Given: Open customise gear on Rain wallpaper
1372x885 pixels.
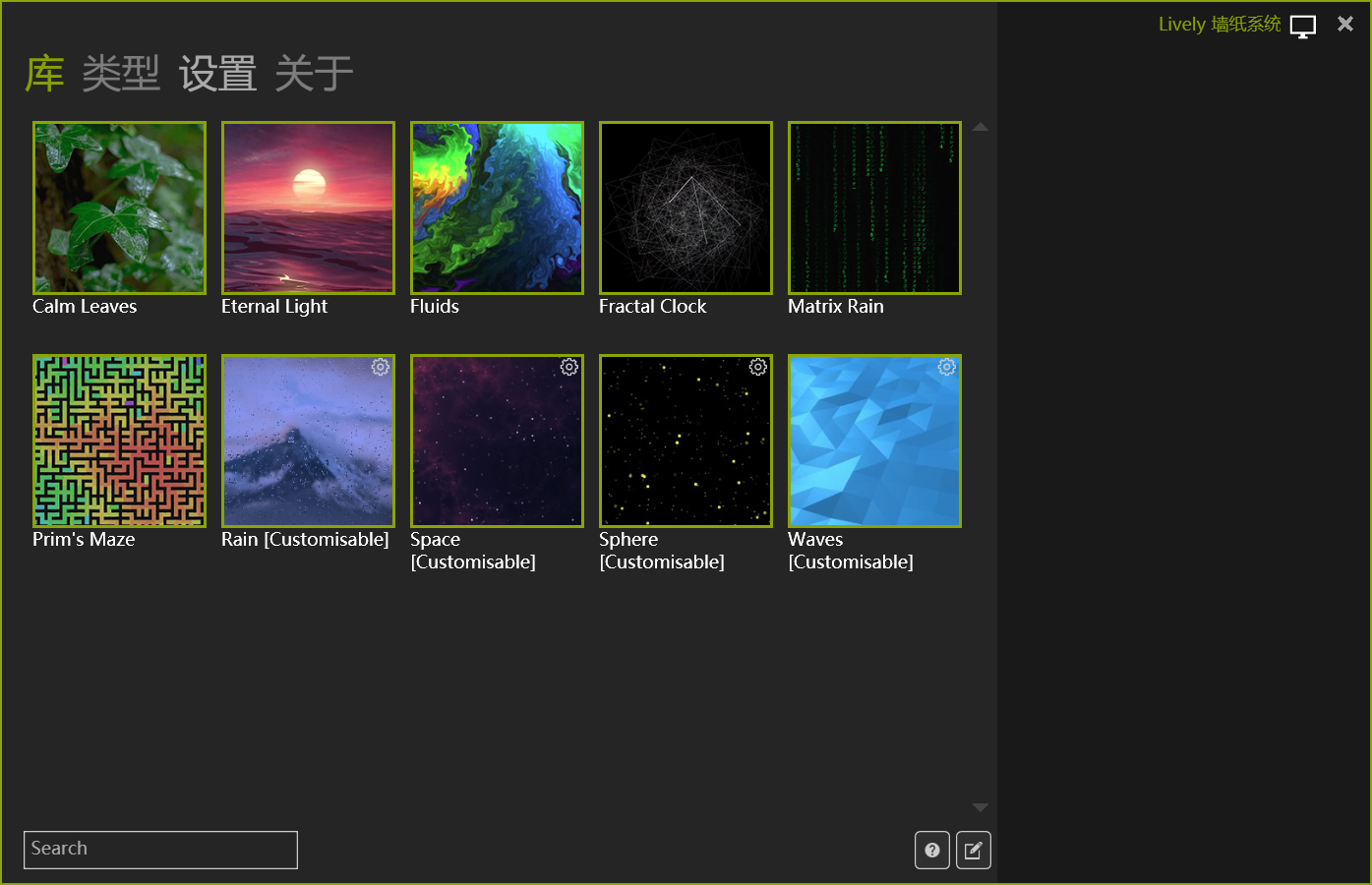Looking at the screenshot, I should 381,367.
